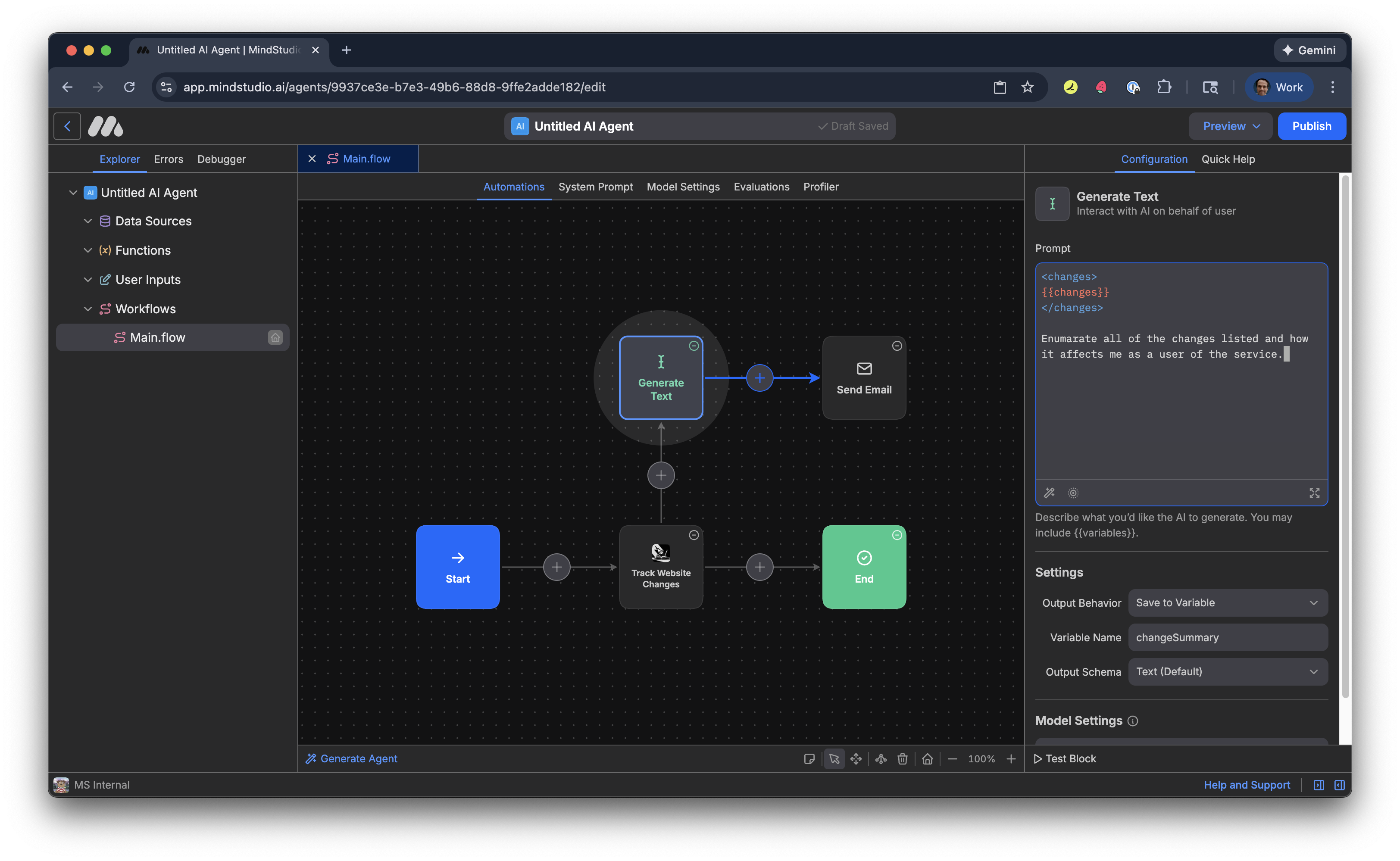Collapse the Data Sources section
The width and height of the screenshot is (1400, 861).
[x=87, y=221]
